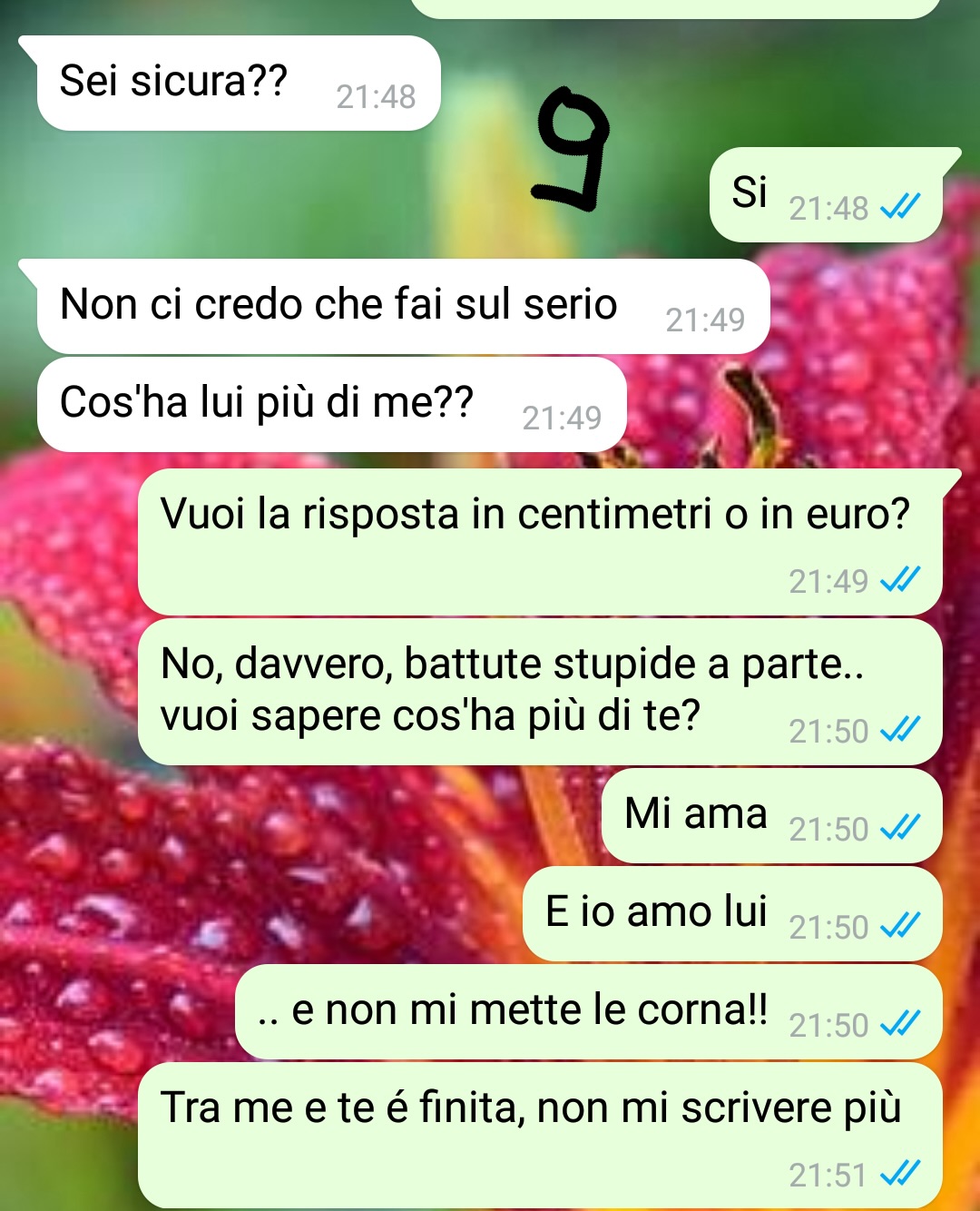The height and width of the screenshot is (1211, 980).
Task: Select ".. e non mi mette le corna!!" message
Action: point(589,1011)
